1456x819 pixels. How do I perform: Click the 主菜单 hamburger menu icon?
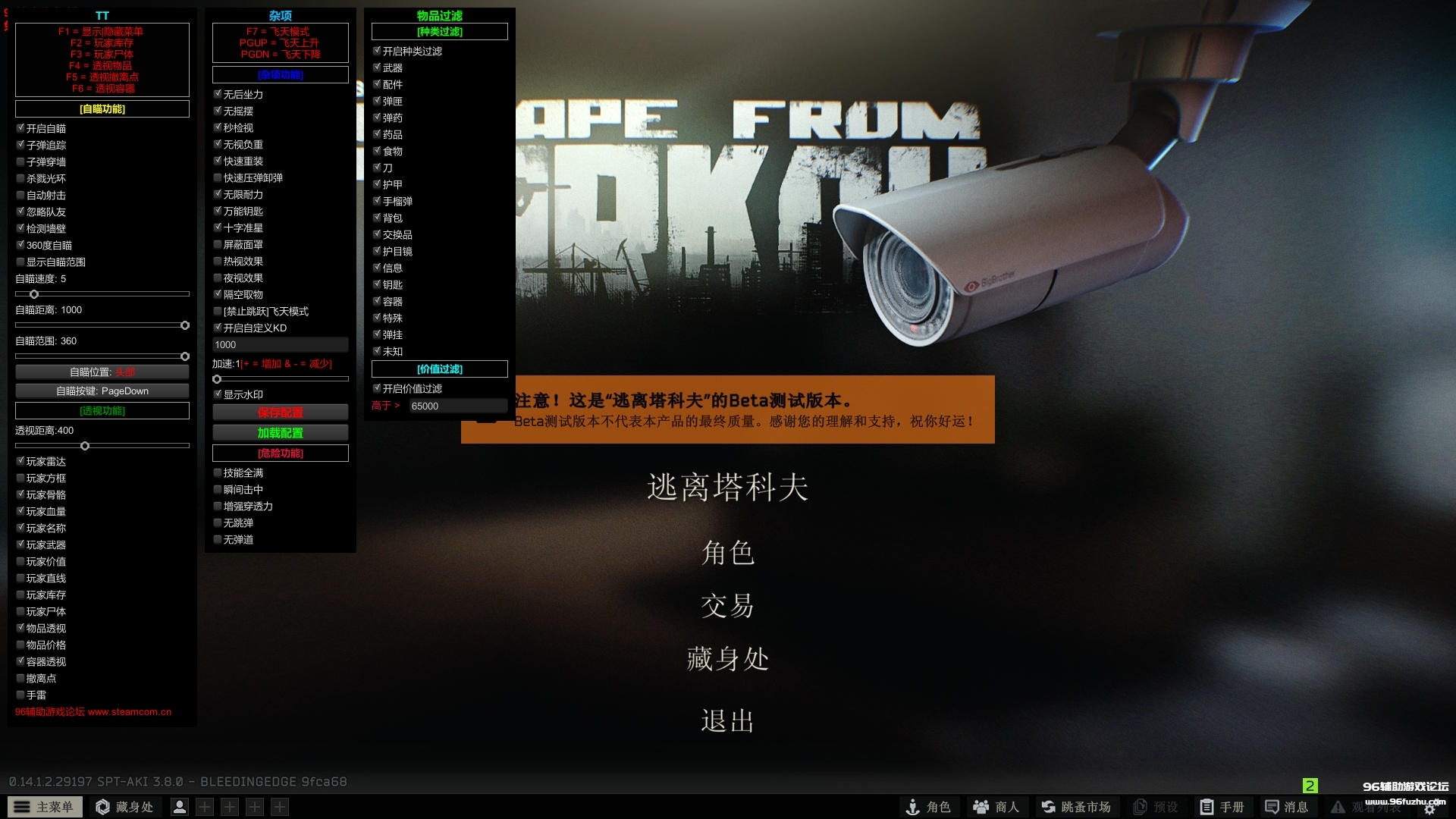(22, 807)
